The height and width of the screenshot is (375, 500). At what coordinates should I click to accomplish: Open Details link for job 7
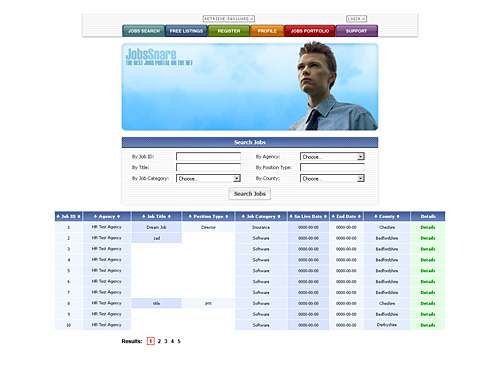(x=428, y=292)
